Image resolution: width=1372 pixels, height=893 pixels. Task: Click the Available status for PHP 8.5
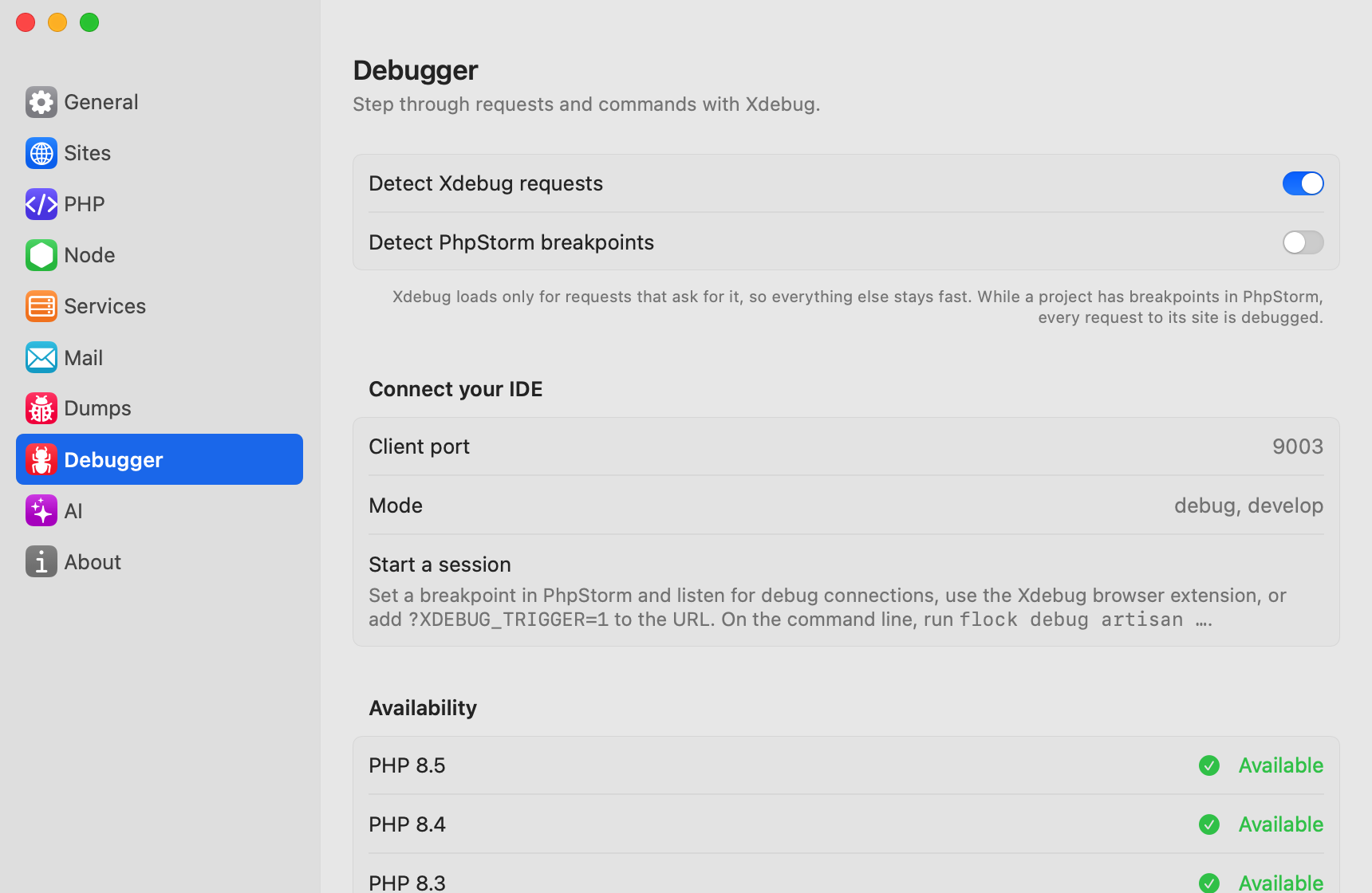coord(1280,765)
